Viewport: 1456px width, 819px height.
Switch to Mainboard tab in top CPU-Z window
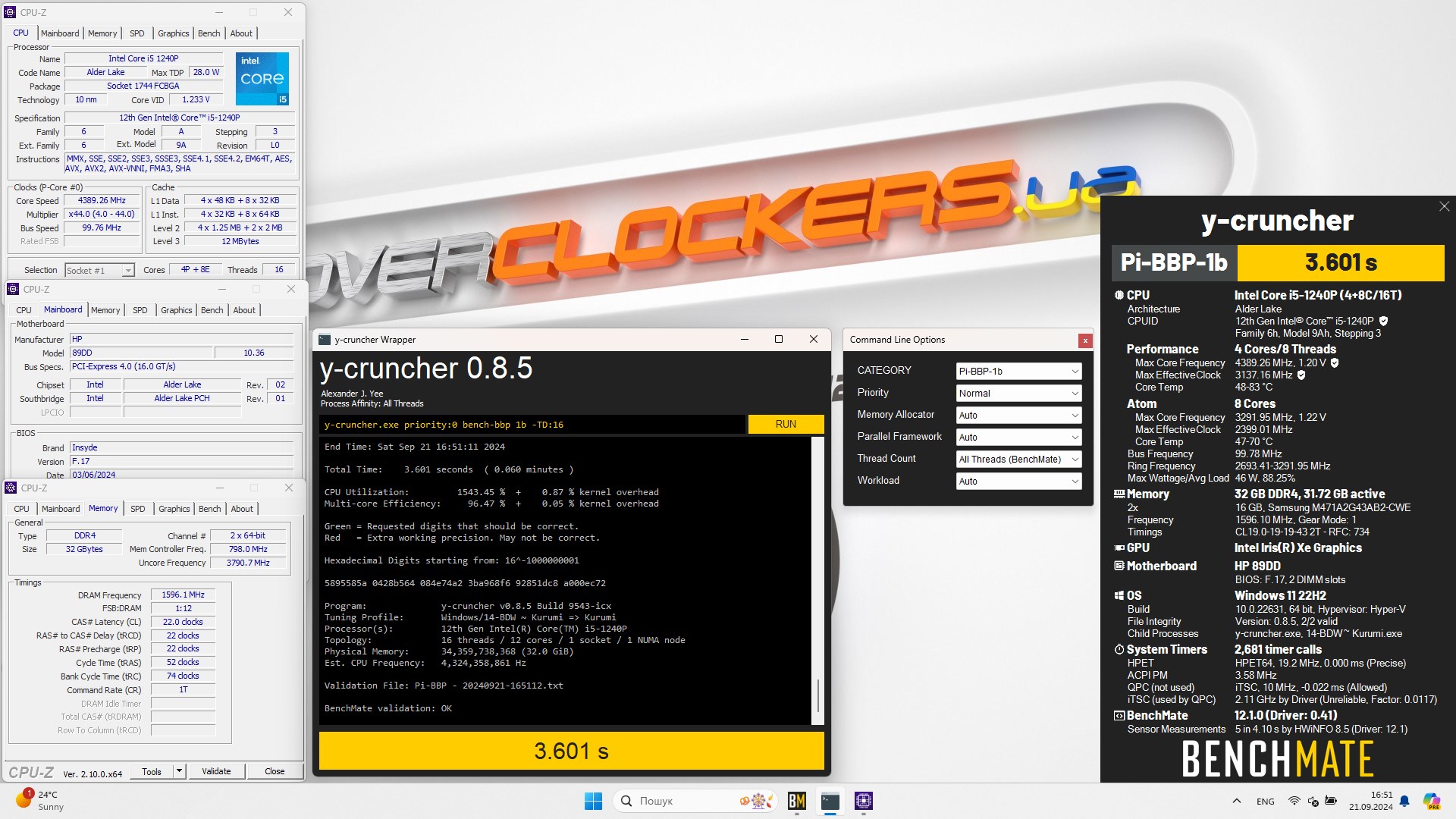click(60, 33)
